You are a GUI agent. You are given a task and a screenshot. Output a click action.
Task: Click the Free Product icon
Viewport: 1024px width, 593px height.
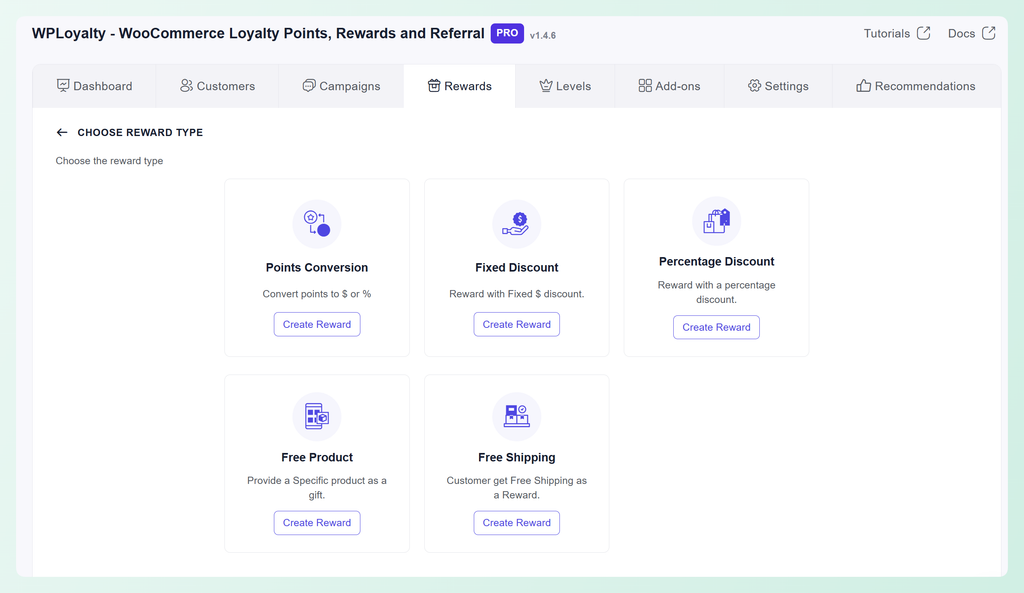(317, 416)
